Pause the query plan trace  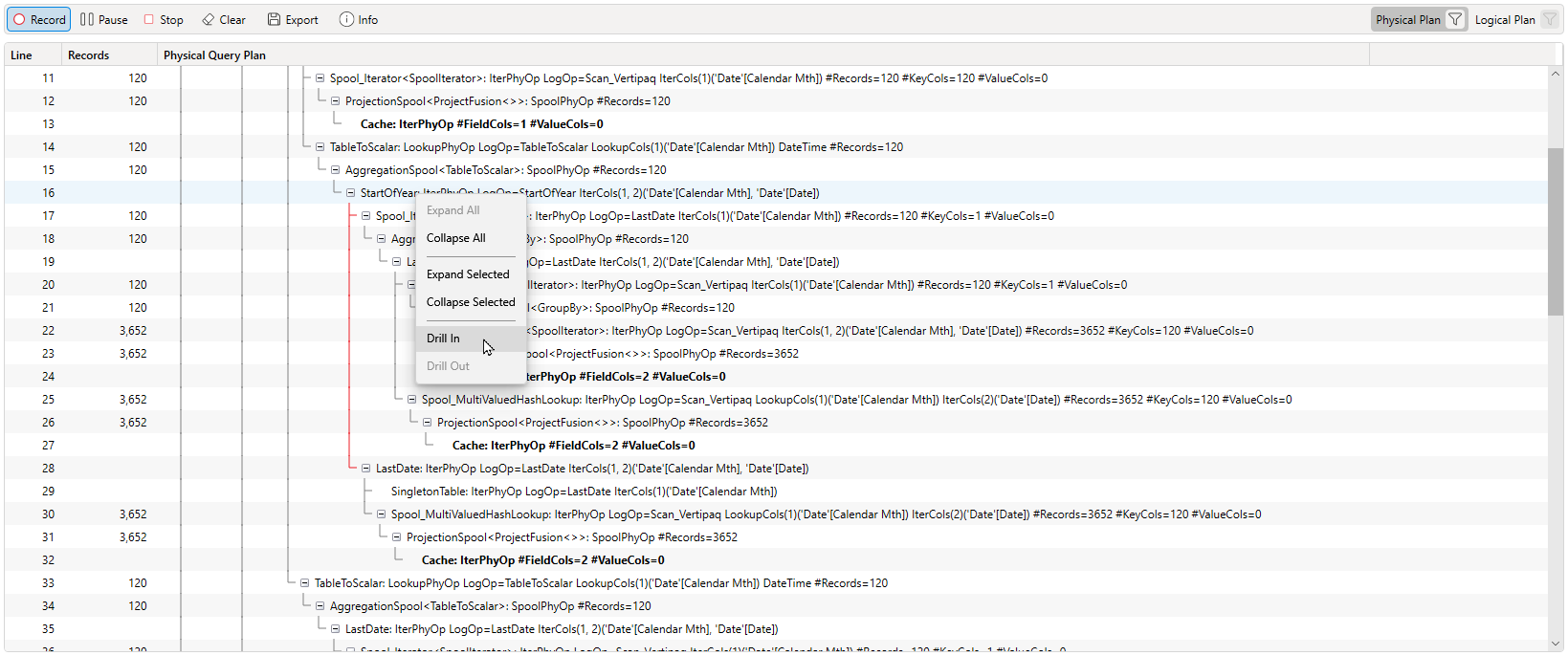click(103, 19)
